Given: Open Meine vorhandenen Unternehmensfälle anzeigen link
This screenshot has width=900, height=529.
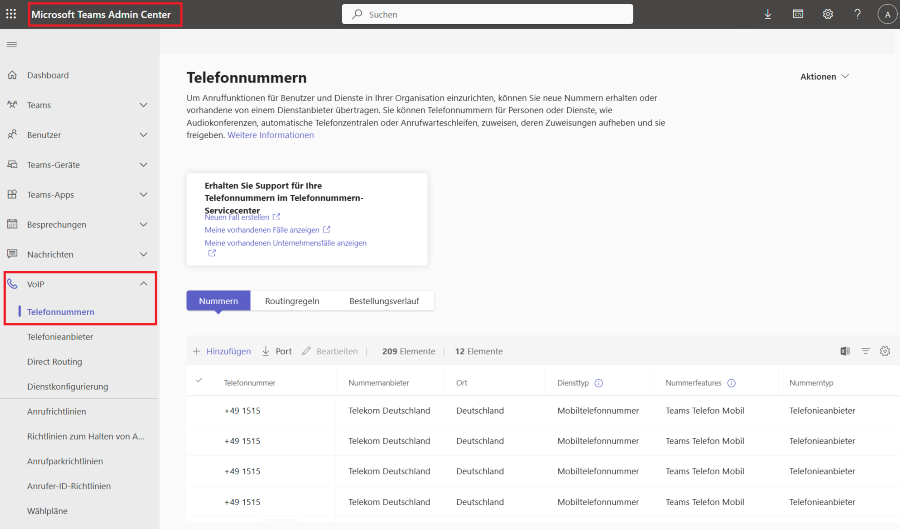Looking at the screenshot, I should 285,243.
